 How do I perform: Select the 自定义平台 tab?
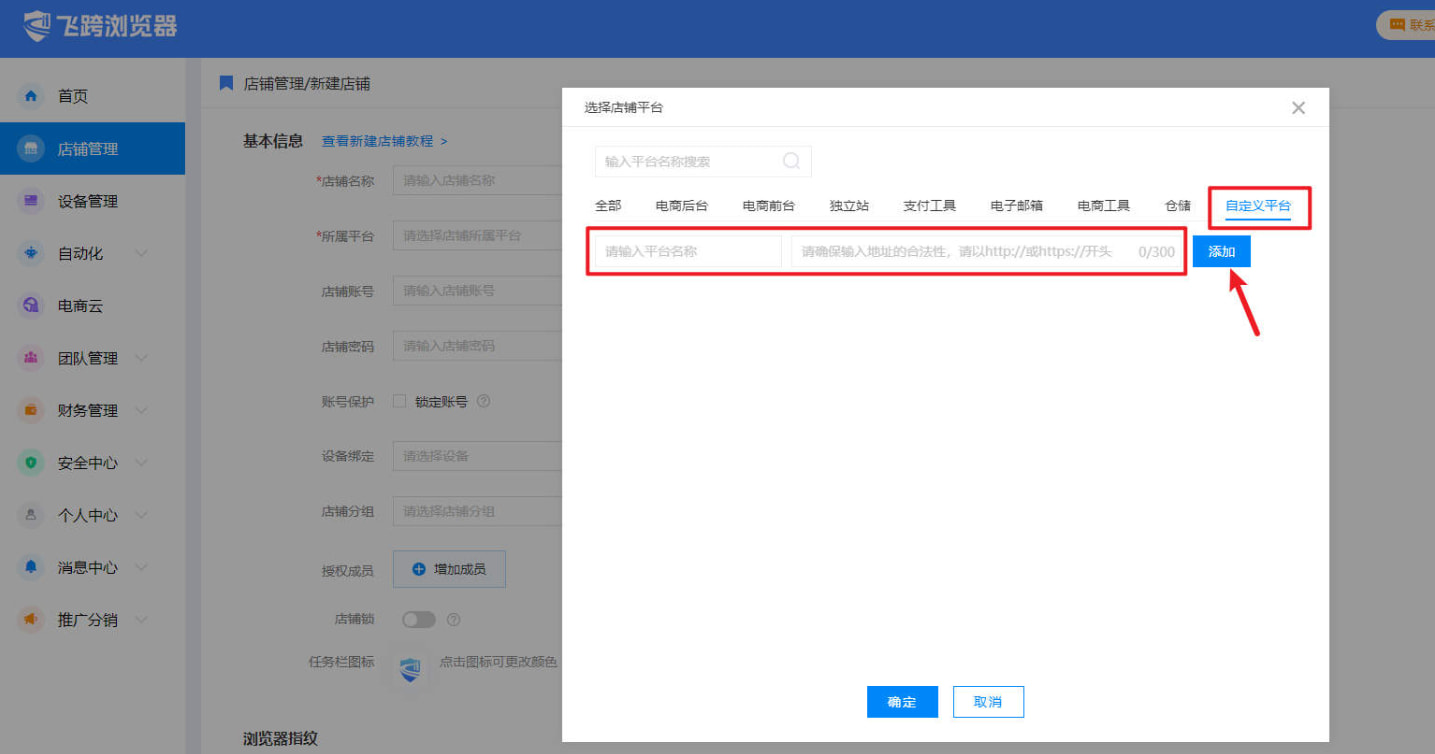coord(1258,206)
